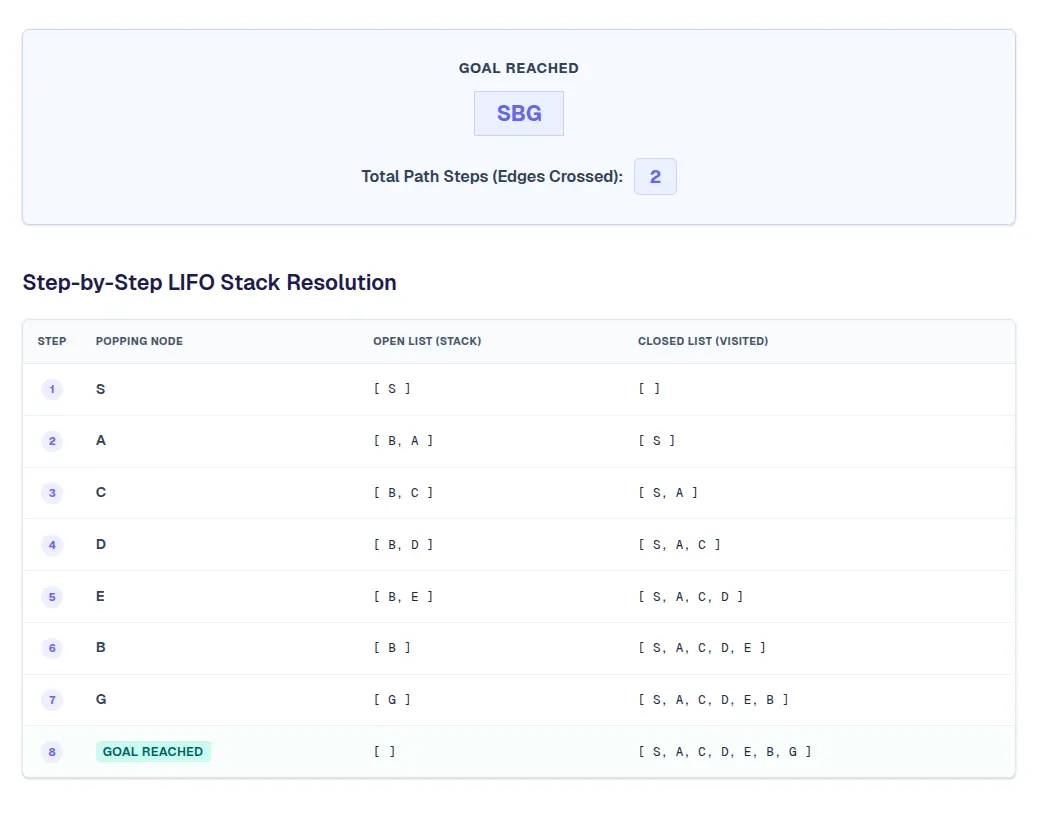
Task: Click open list cell [ B, D ]
Action: (403, 545)
